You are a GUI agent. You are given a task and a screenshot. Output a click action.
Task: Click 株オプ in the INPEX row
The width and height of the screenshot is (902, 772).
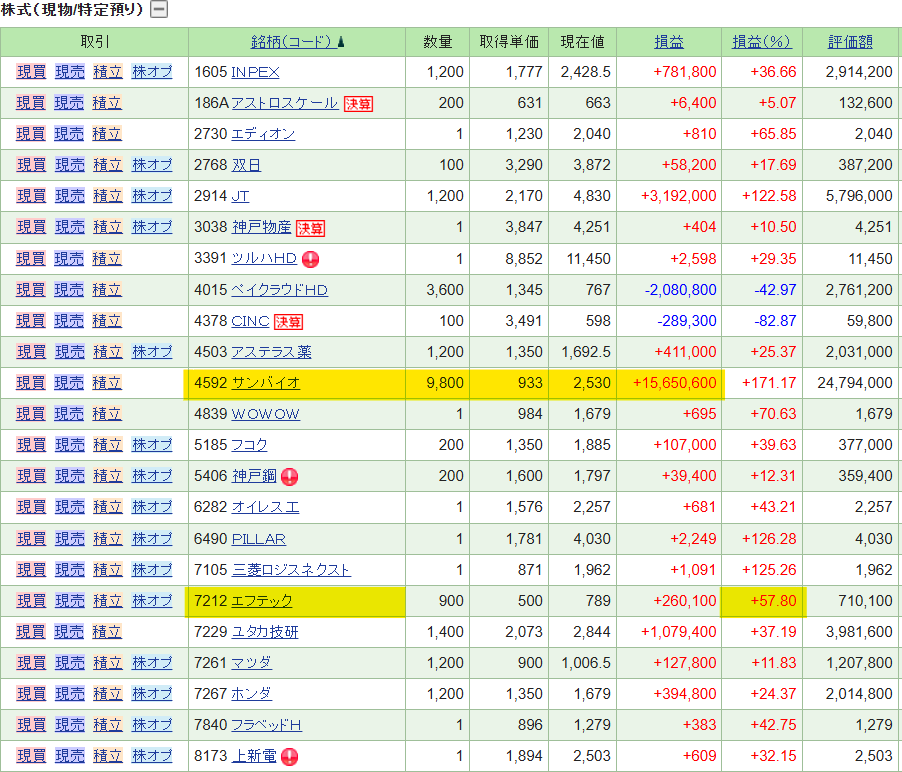[x=152, y=72]
